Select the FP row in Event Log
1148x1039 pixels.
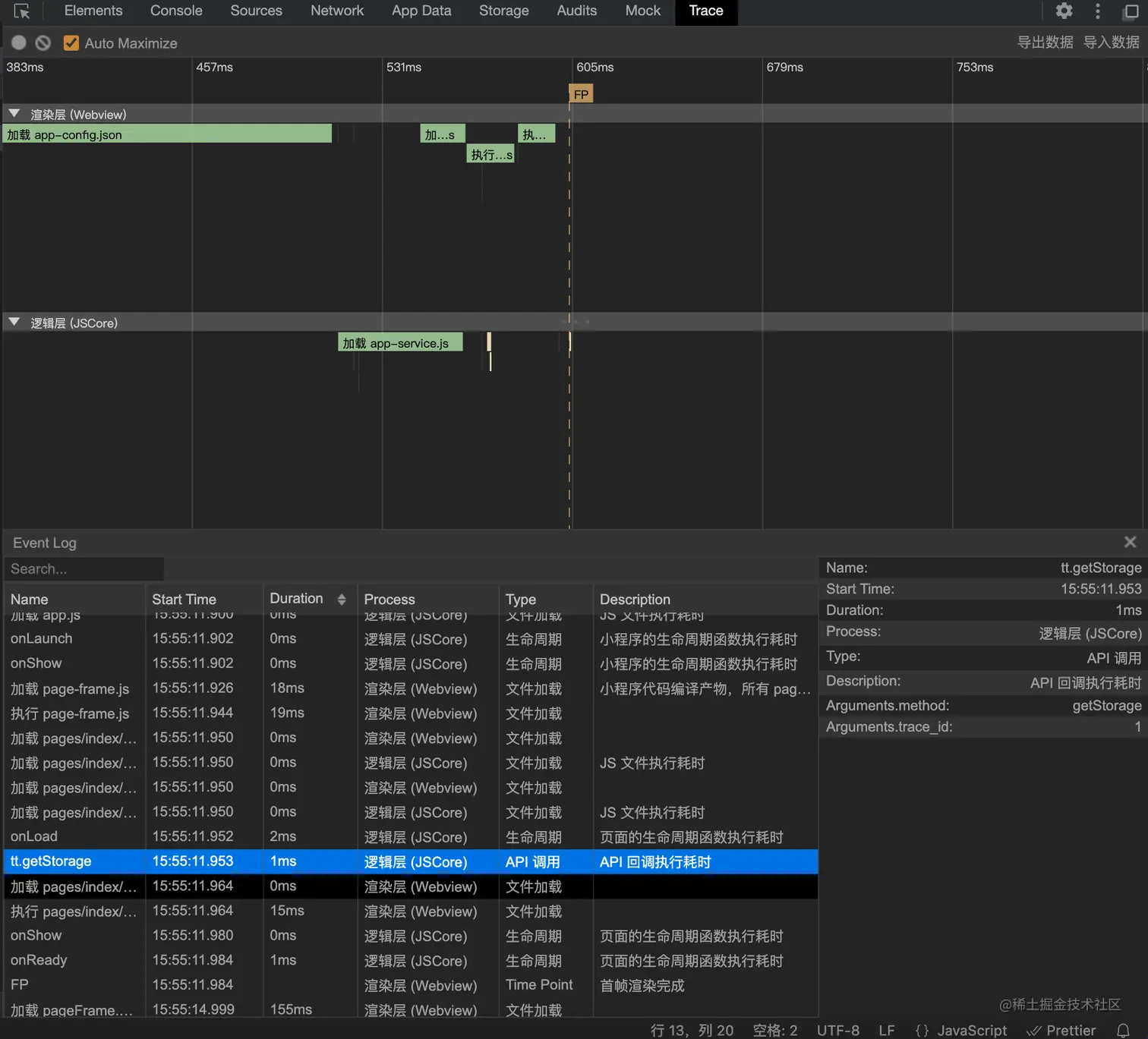(411, 985)
